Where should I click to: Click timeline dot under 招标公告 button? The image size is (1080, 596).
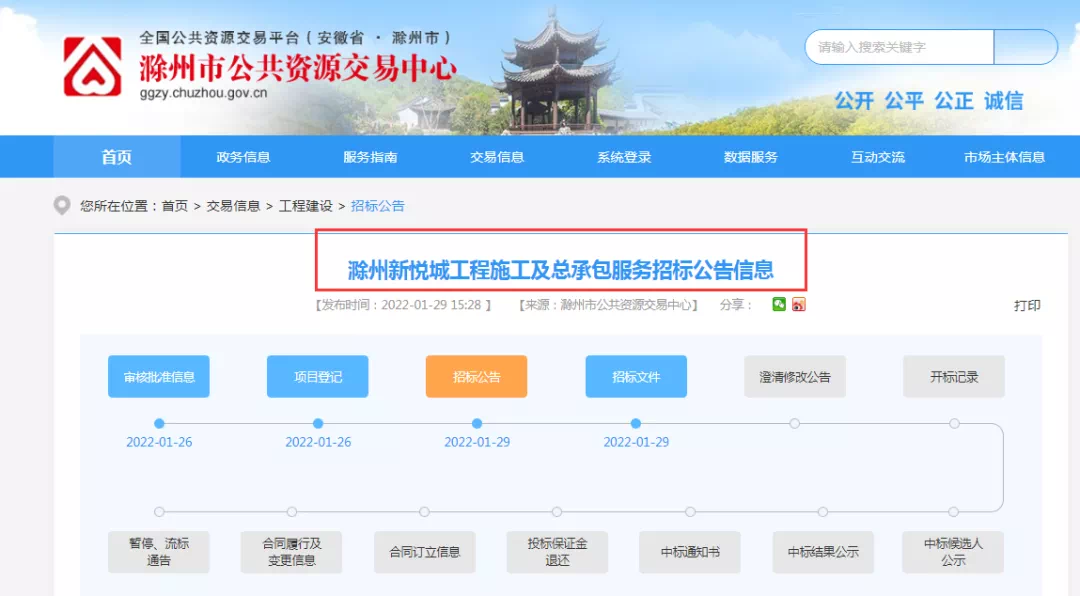click(x=477, y=423)
